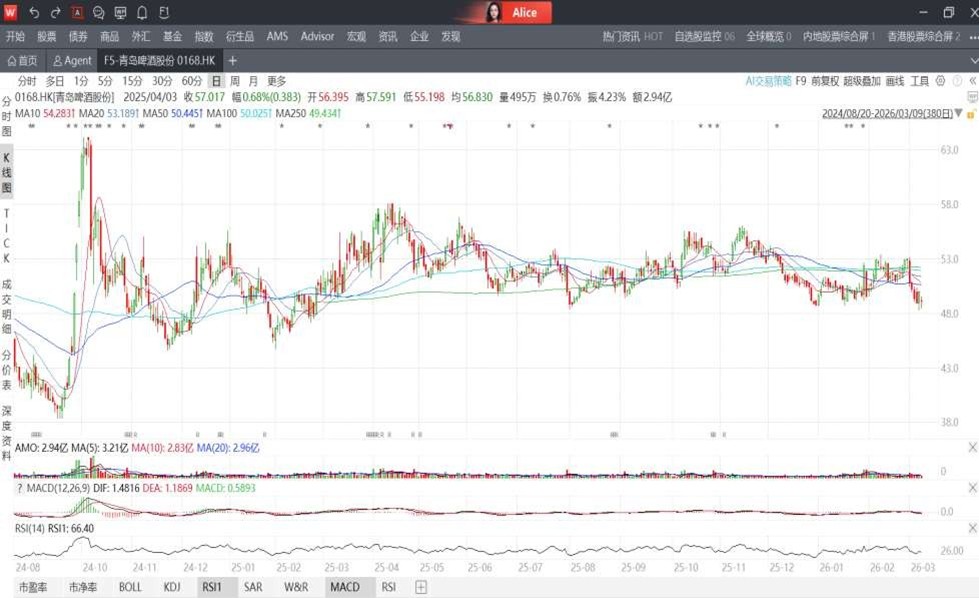Switch to the Agent tab
The image size is (979, 598).
[72, 61]
